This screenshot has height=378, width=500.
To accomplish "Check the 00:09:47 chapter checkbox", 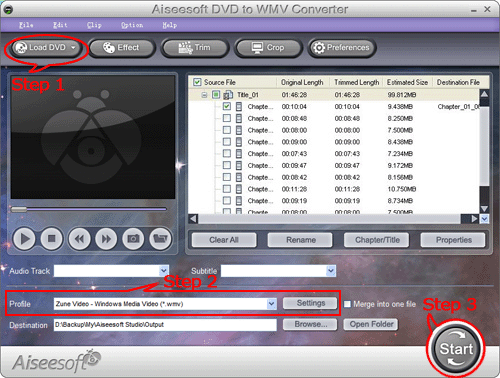I will pyautogui.click(x=227, y=165).
